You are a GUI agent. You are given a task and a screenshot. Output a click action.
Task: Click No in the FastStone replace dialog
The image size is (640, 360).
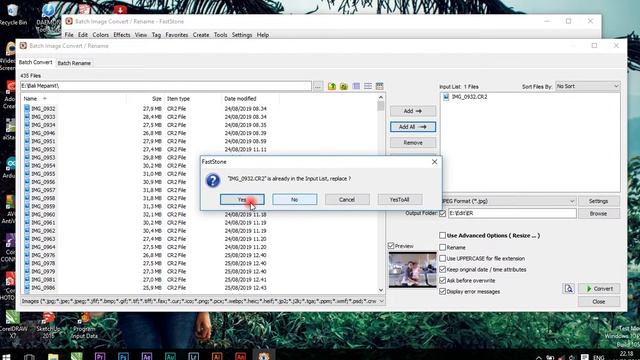point(294,200)
